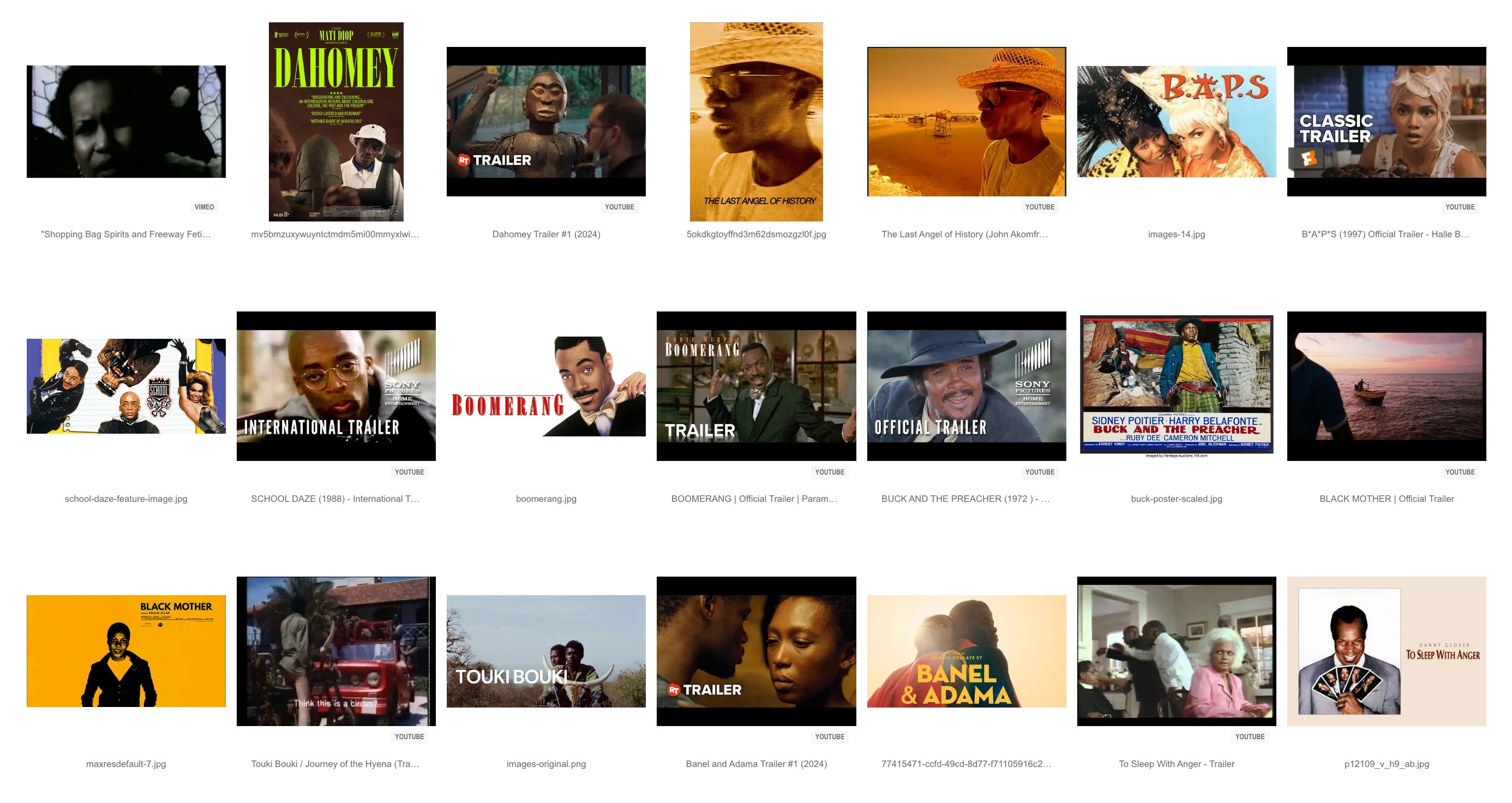Image resolution: width=1512 pixels, height=803 pixels.
Task: Click the Banel and Adama Trailer title
Action: click(756, 764)
